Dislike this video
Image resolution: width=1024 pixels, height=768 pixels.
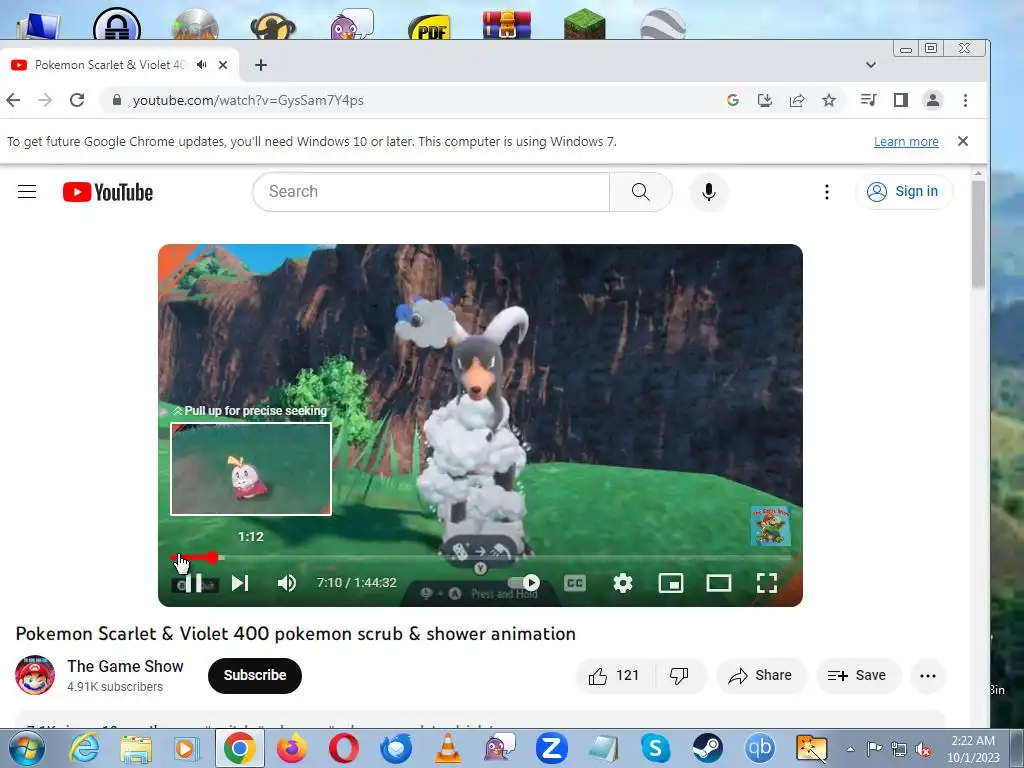(680, 675)
